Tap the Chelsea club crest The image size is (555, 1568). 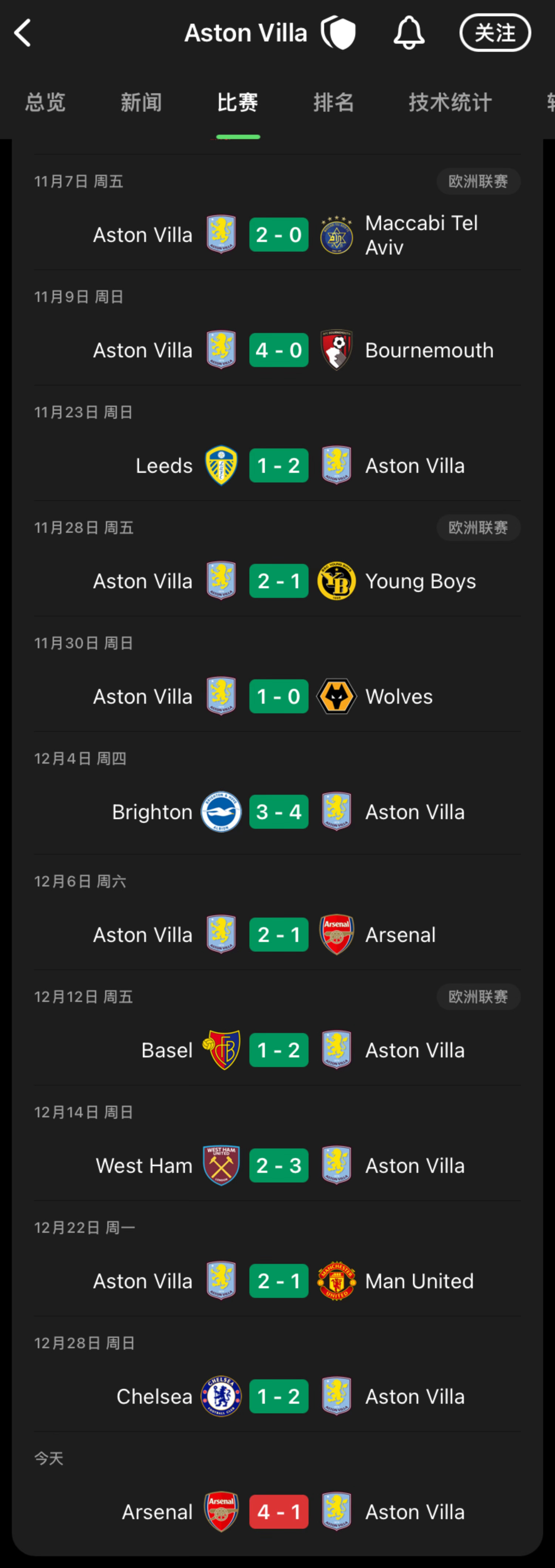click(221, 1396)
